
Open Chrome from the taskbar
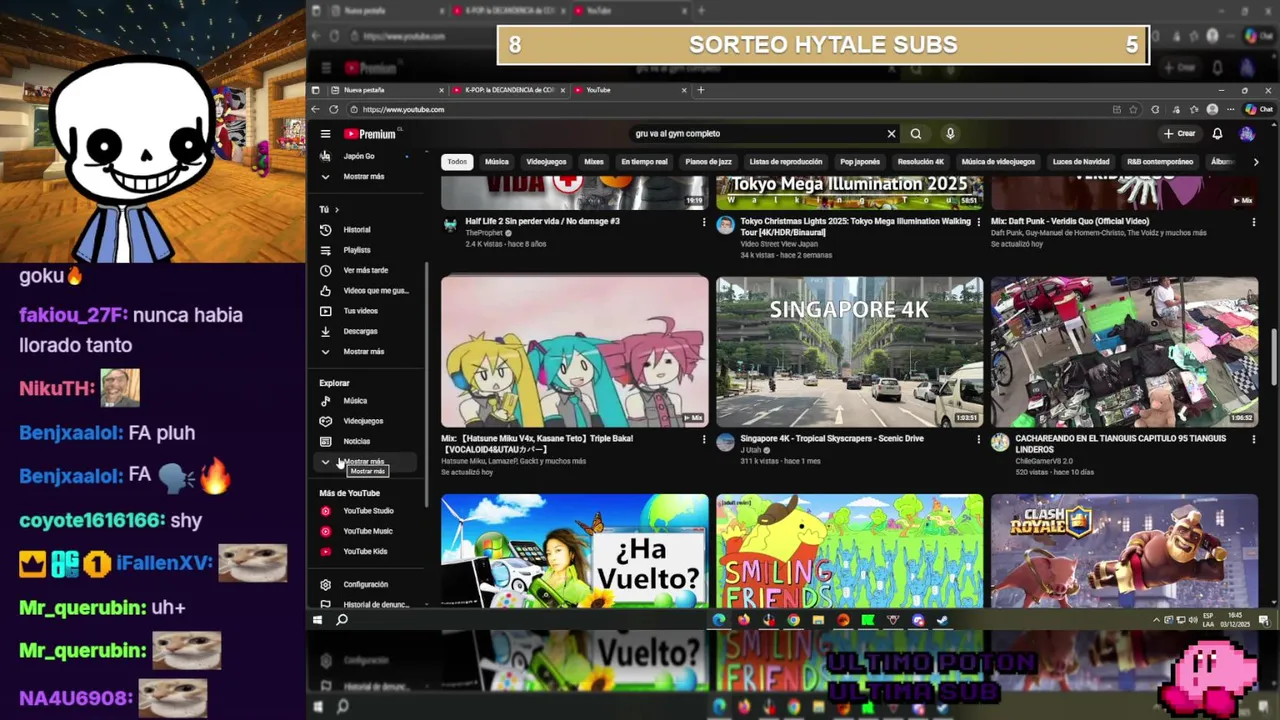(x=793, y=620)
